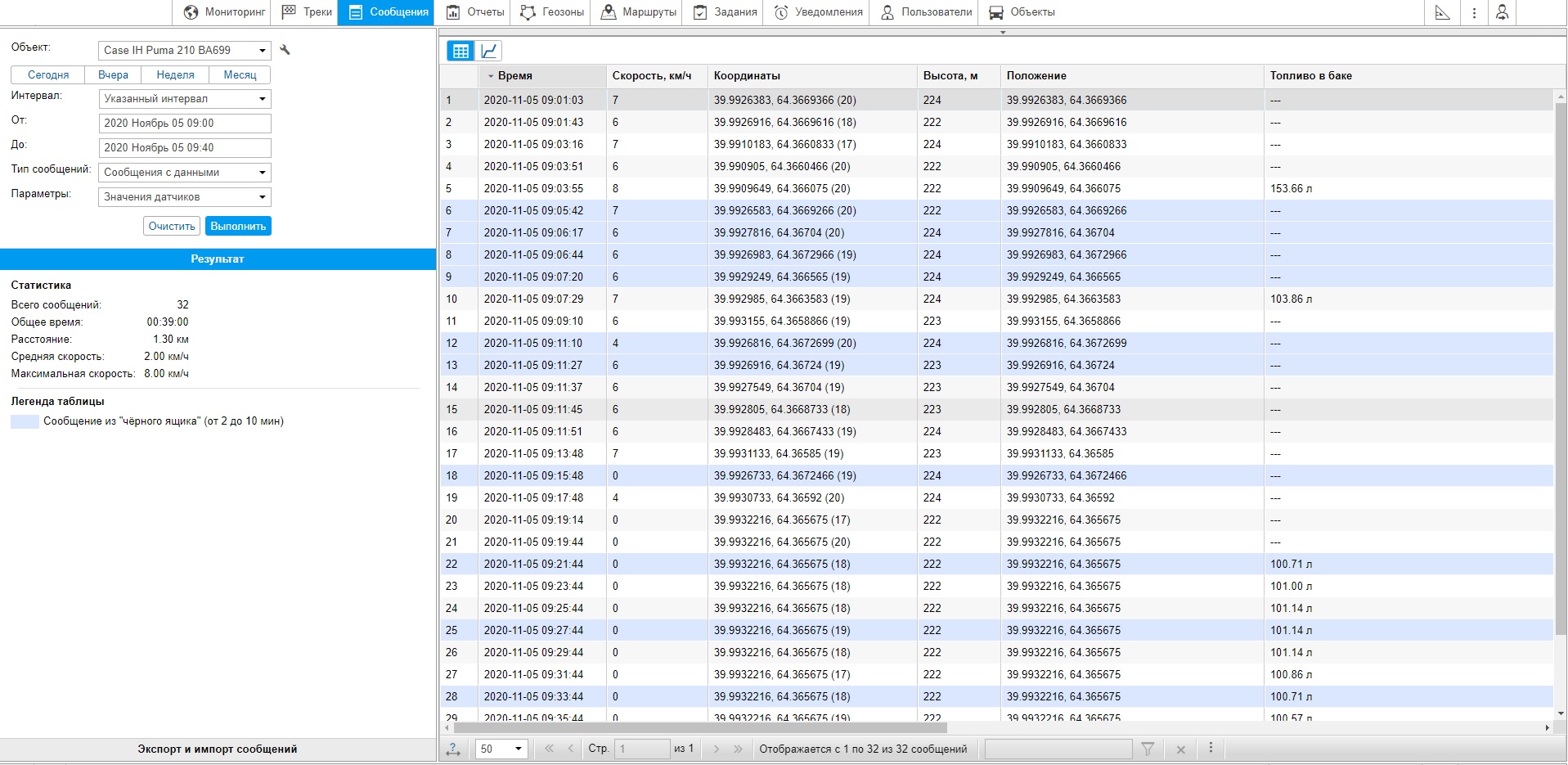The width and height of the screenshot is (1568, 765).
Task: Switch to the Геозоны tab
Action: (552, 12)
